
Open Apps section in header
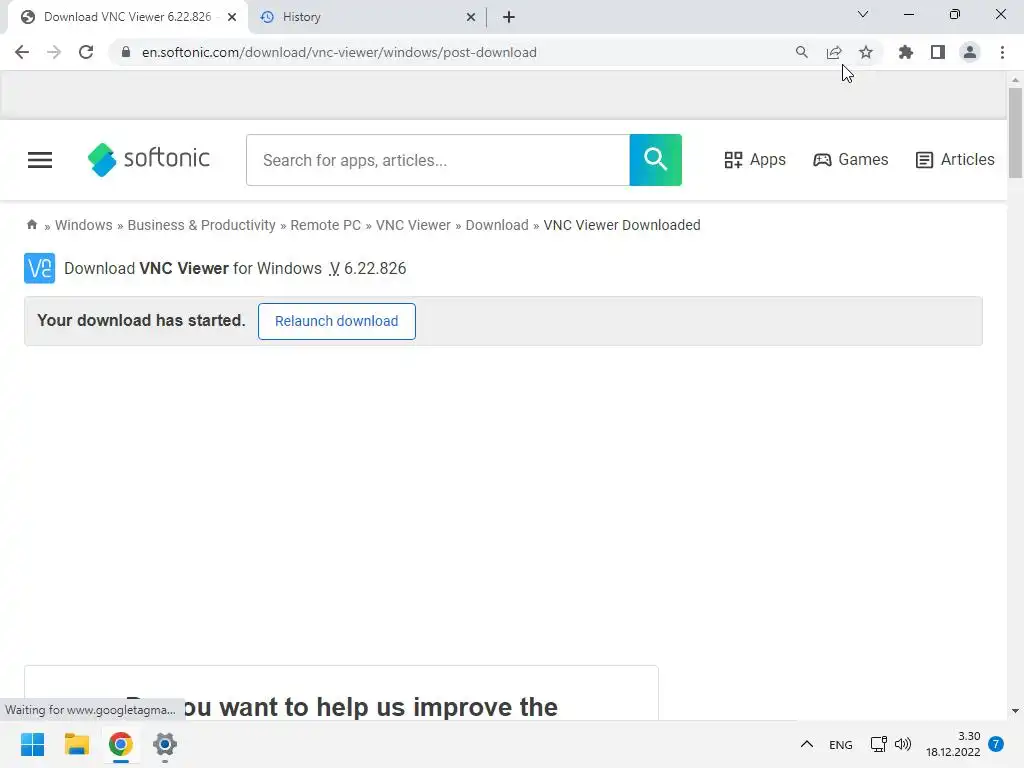click(x=755, y=159)
